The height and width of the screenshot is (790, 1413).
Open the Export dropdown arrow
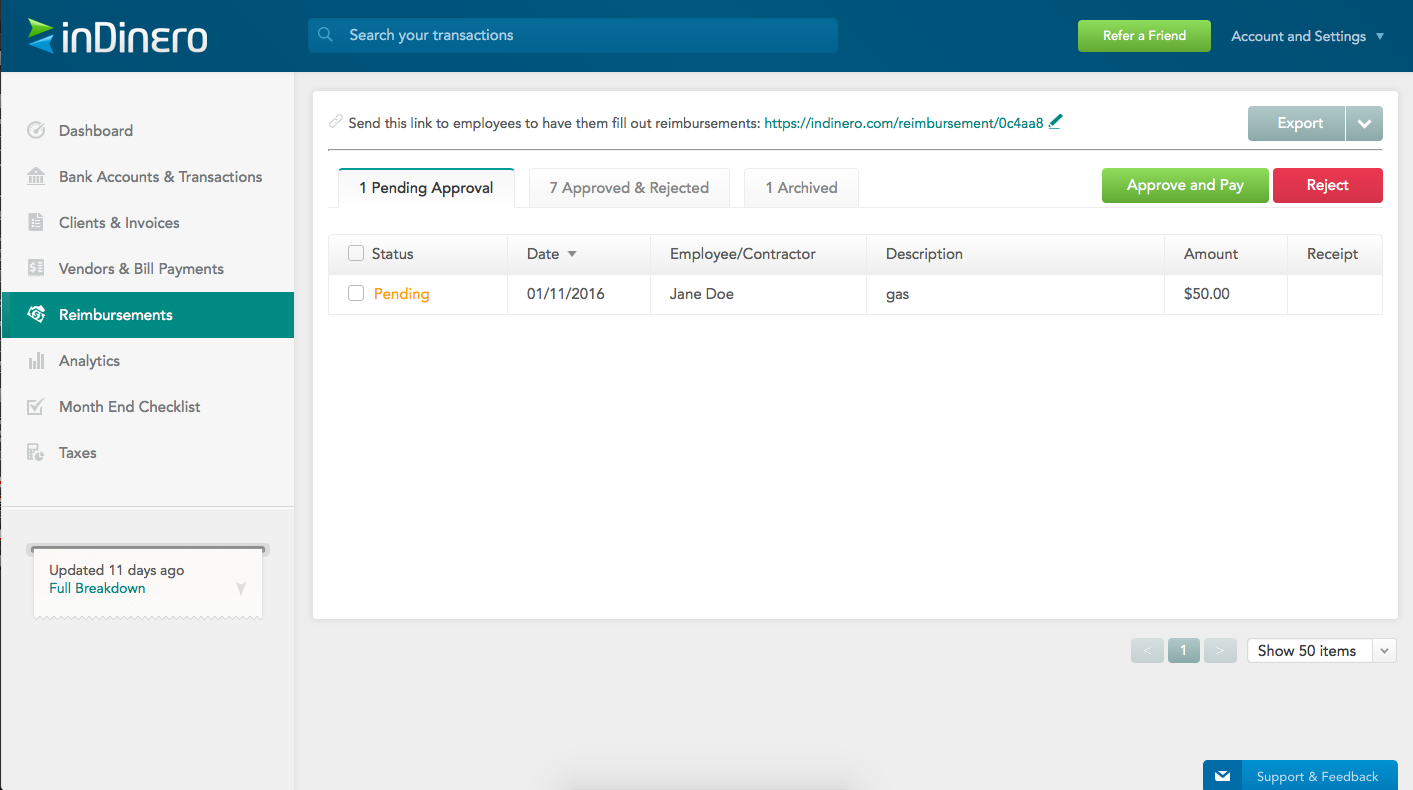click(1364, 124)
